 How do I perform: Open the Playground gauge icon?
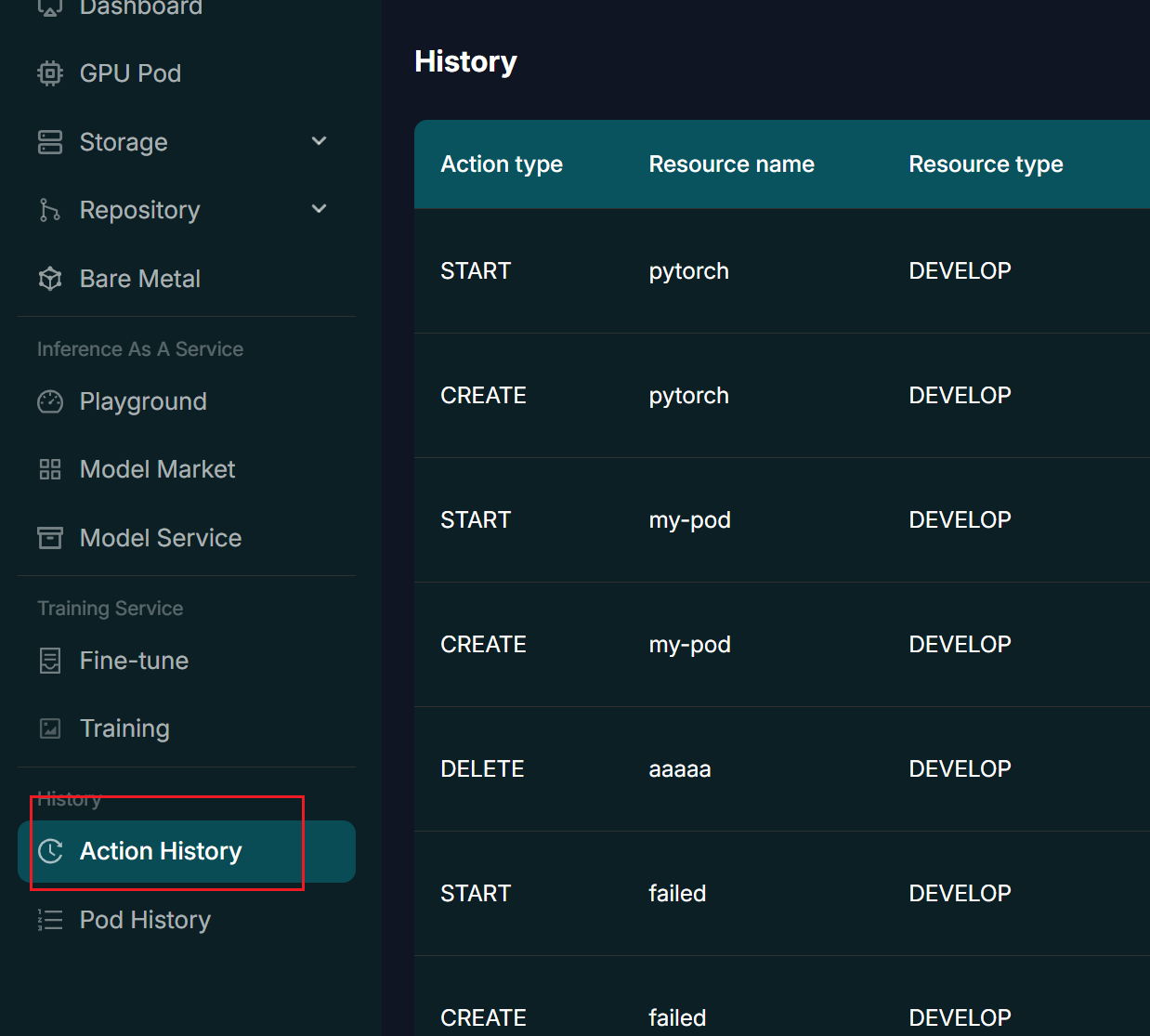click(x=49, y=401)
